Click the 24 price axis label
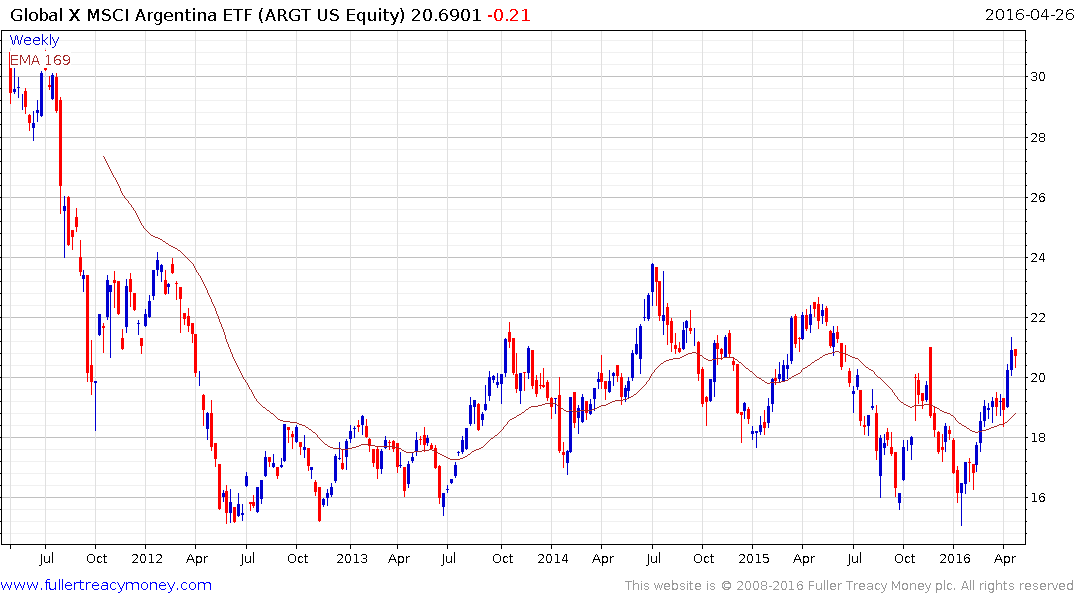 [1038, 258]
